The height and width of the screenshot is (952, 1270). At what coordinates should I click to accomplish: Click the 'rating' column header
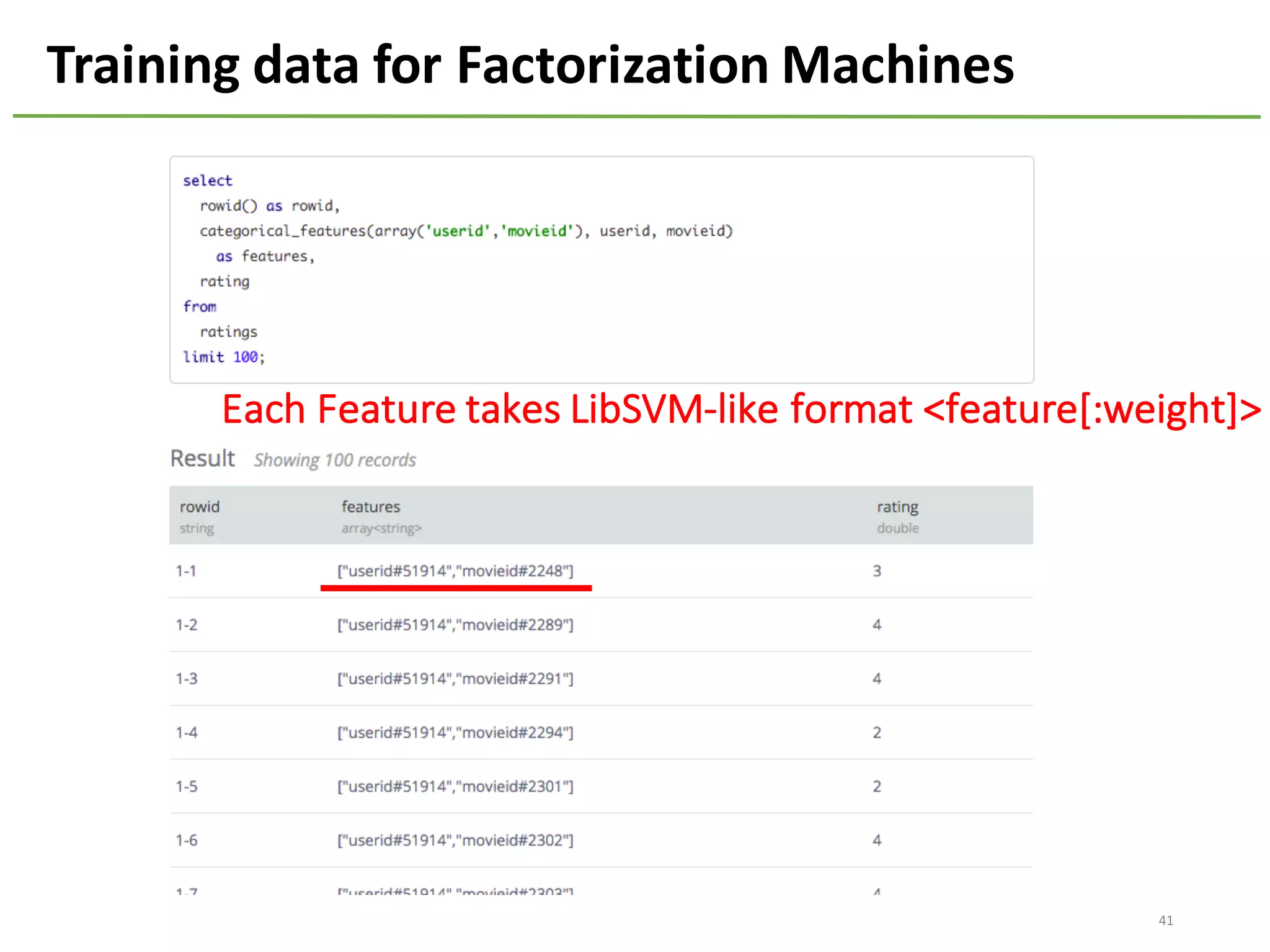click(x=897, y=507)
